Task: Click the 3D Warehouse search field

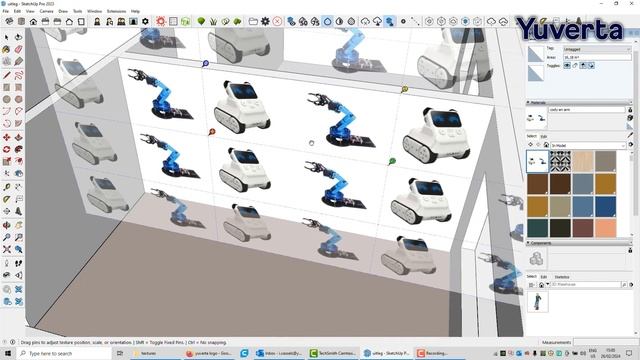Action: [586, 284]
